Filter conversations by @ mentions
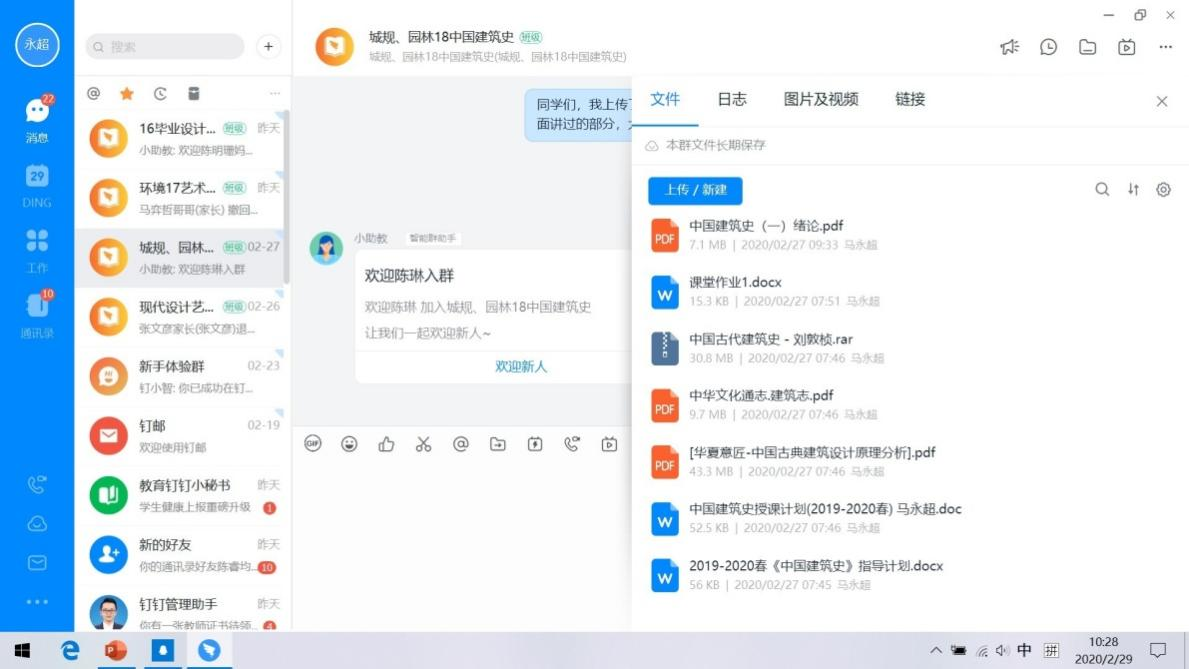 94,94
